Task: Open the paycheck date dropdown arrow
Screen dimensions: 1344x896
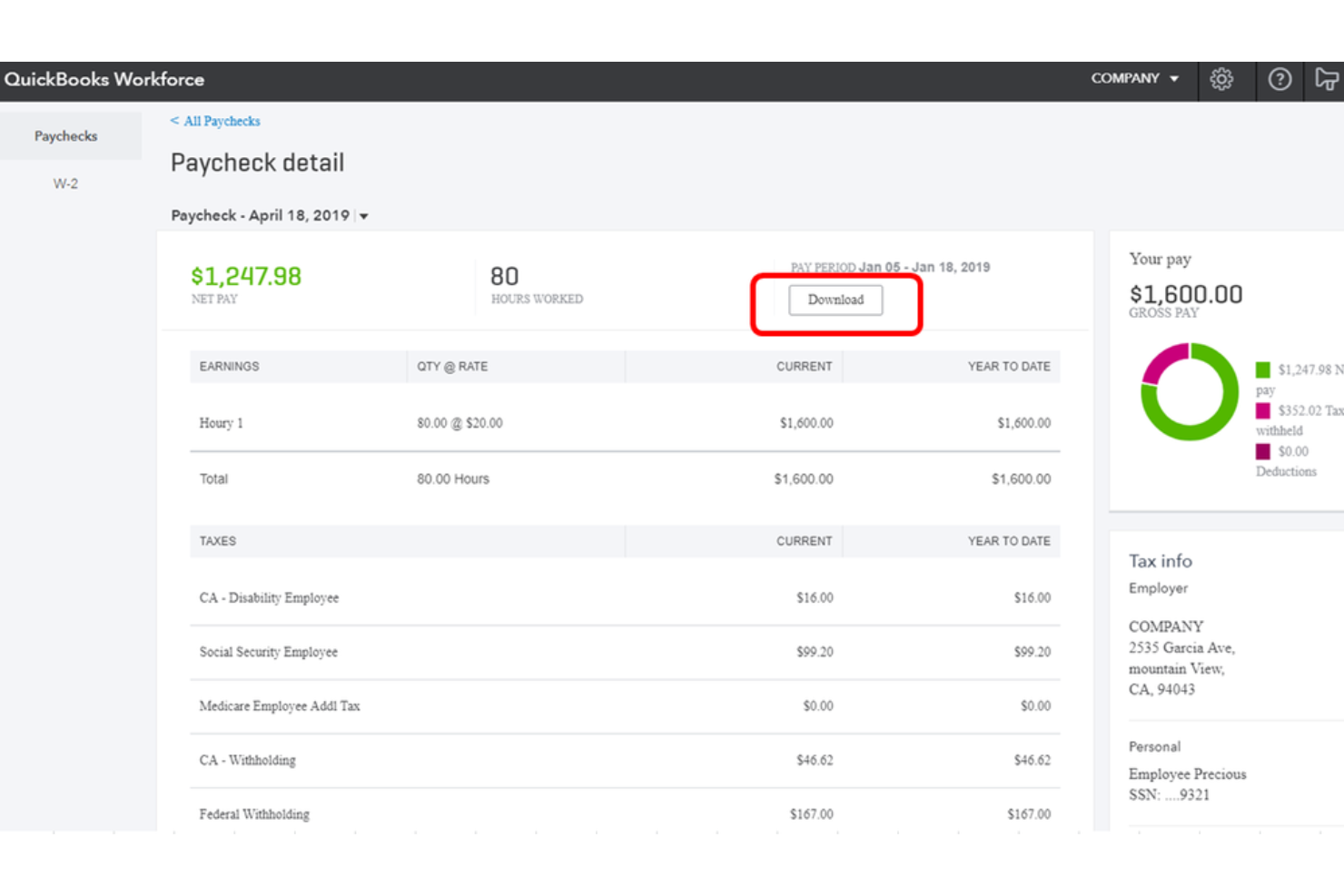Action: pos(364,216)
